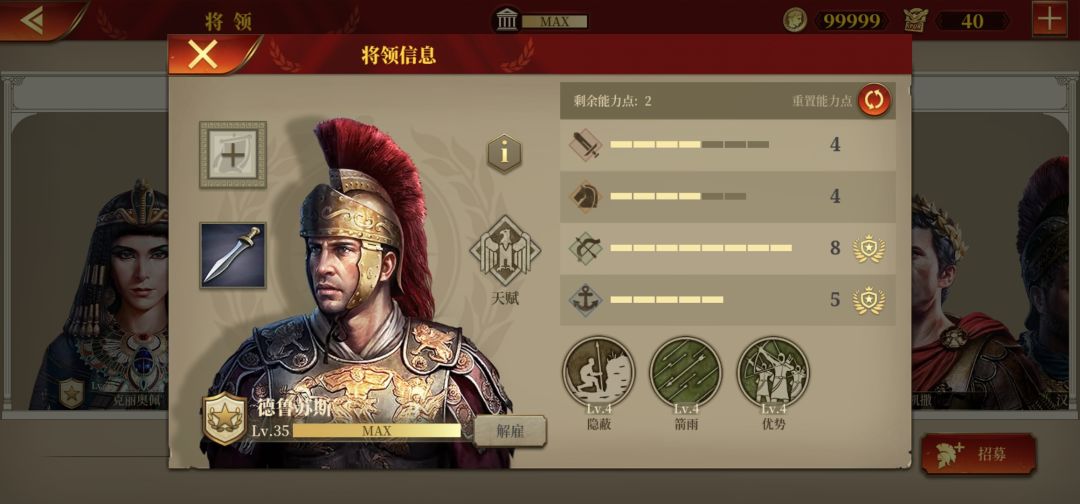This screenshot has width=1080, height=504.
Task: Tap the empty equipment slot with plus sign
Action: 233,155
